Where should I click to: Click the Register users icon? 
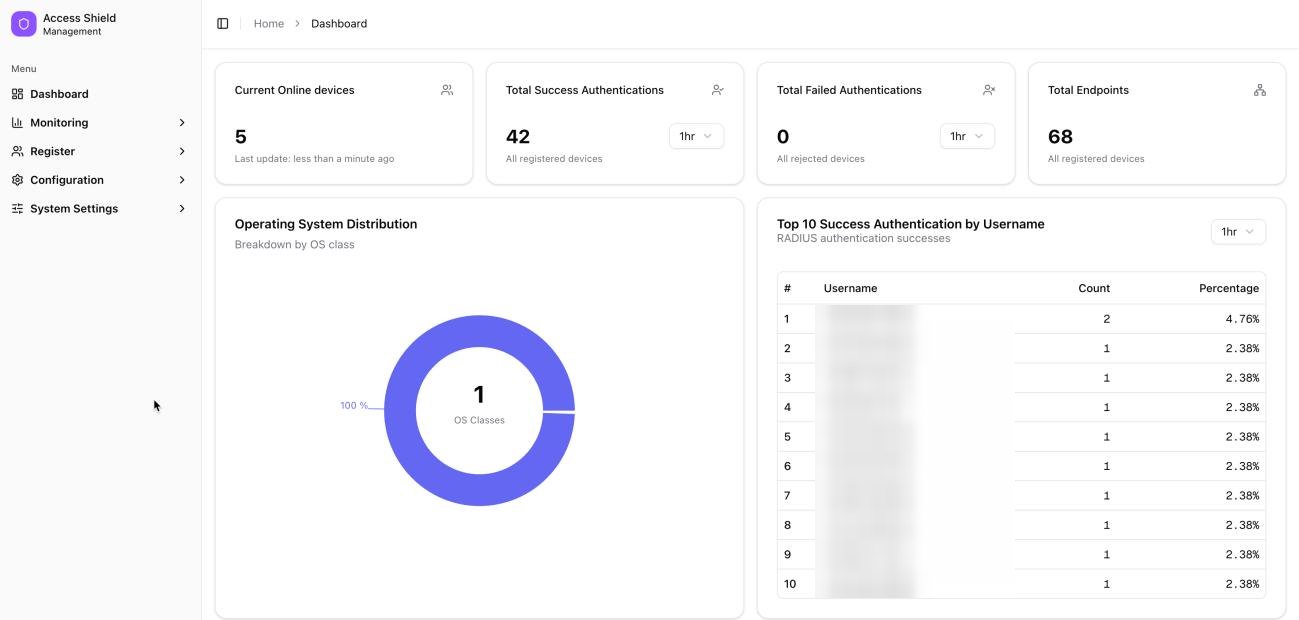point(17,152)
